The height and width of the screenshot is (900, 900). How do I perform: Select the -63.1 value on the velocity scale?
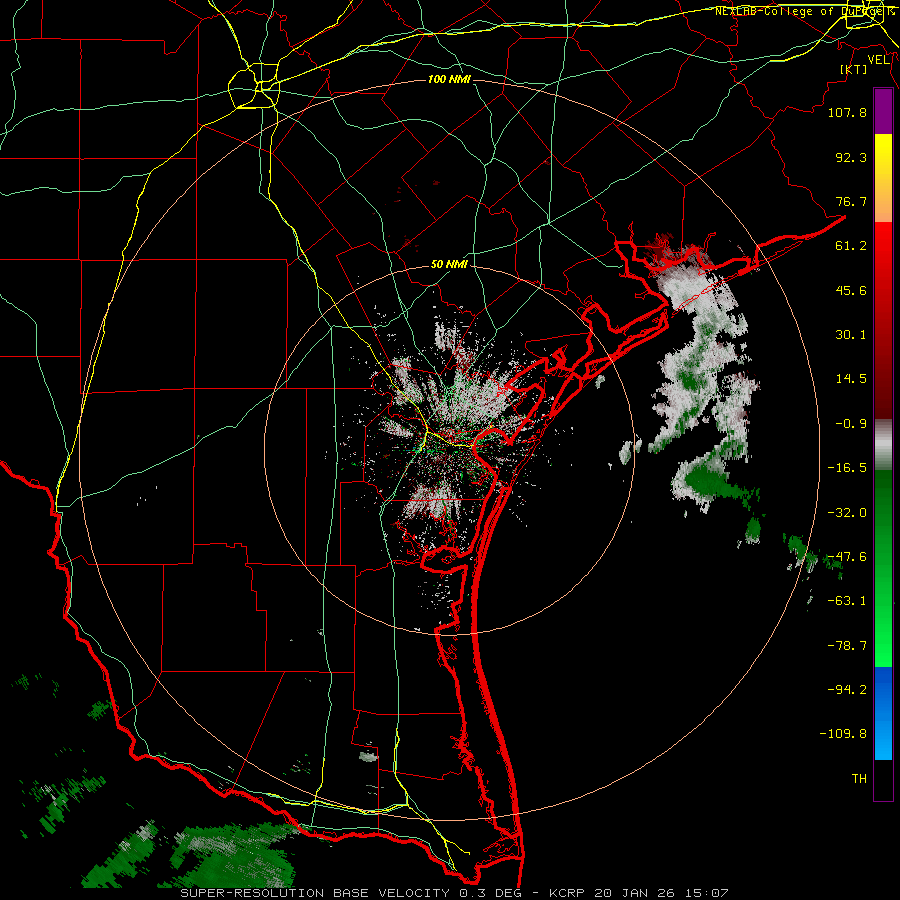point(847,601)
